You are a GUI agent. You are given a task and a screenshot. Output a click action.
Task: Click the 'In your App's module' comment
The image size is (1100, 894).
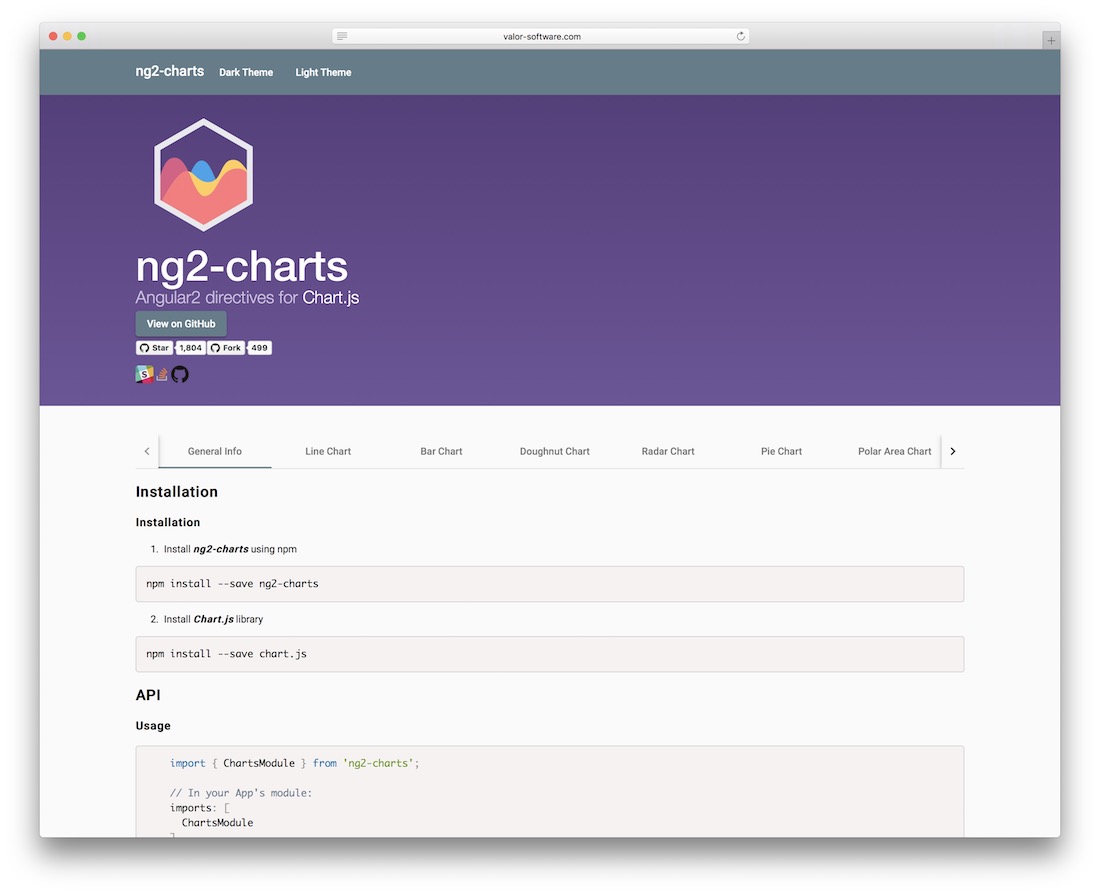[x=241, y=793]
